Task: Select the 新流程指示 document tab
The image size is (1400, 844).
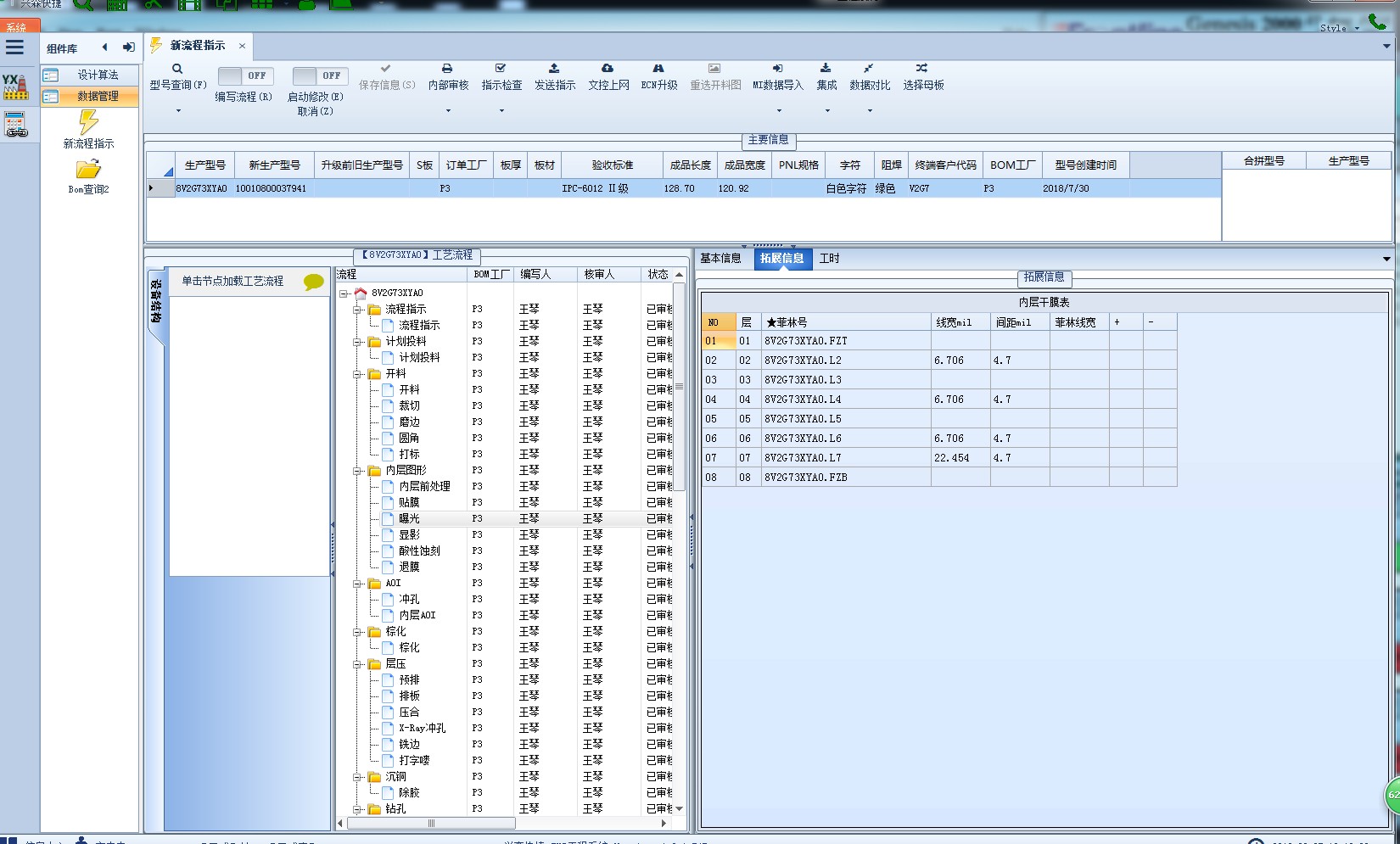Action: point(197,46)
